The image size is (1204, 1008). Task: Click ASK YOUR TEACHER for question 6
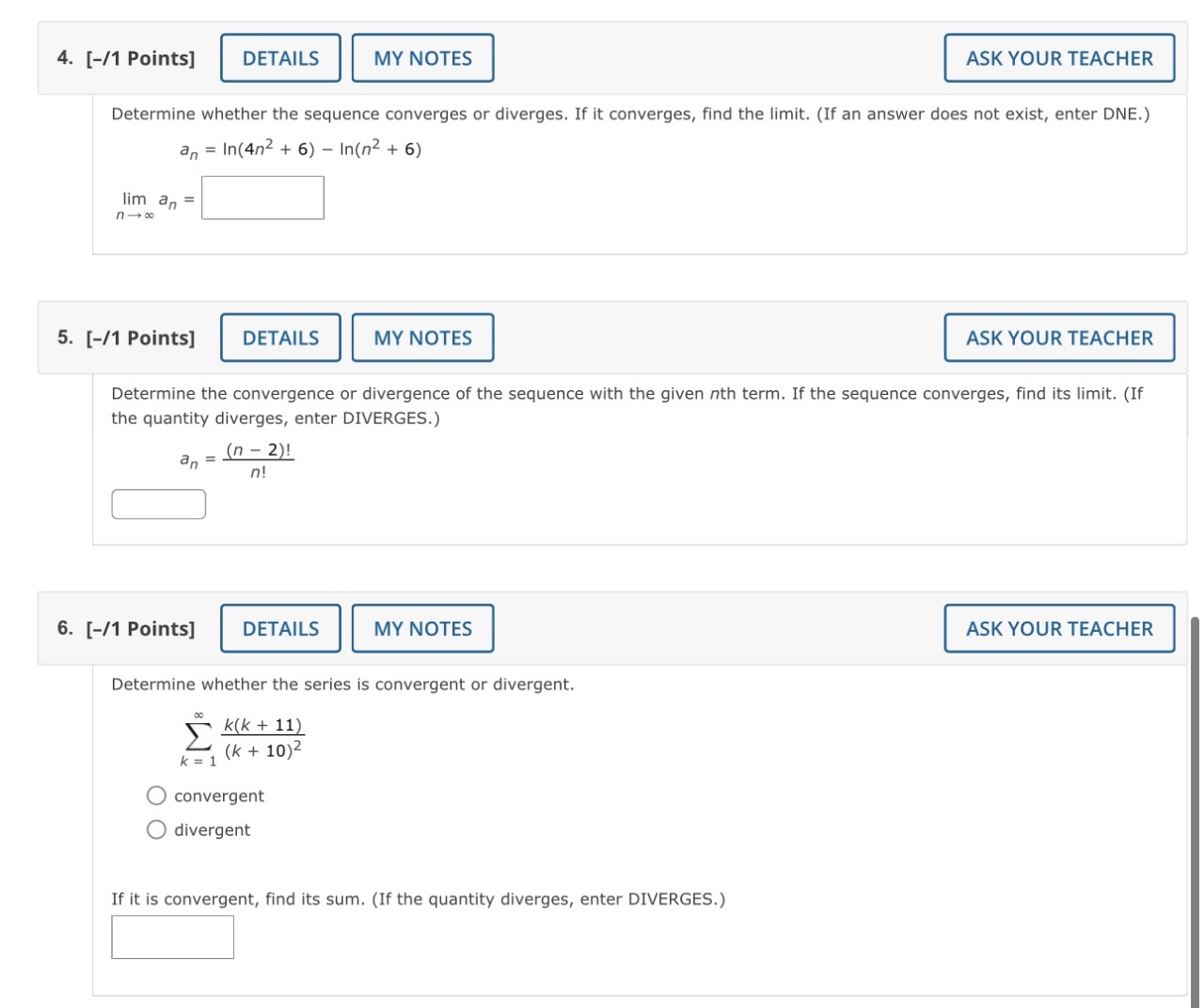[x=1059, y=627]
